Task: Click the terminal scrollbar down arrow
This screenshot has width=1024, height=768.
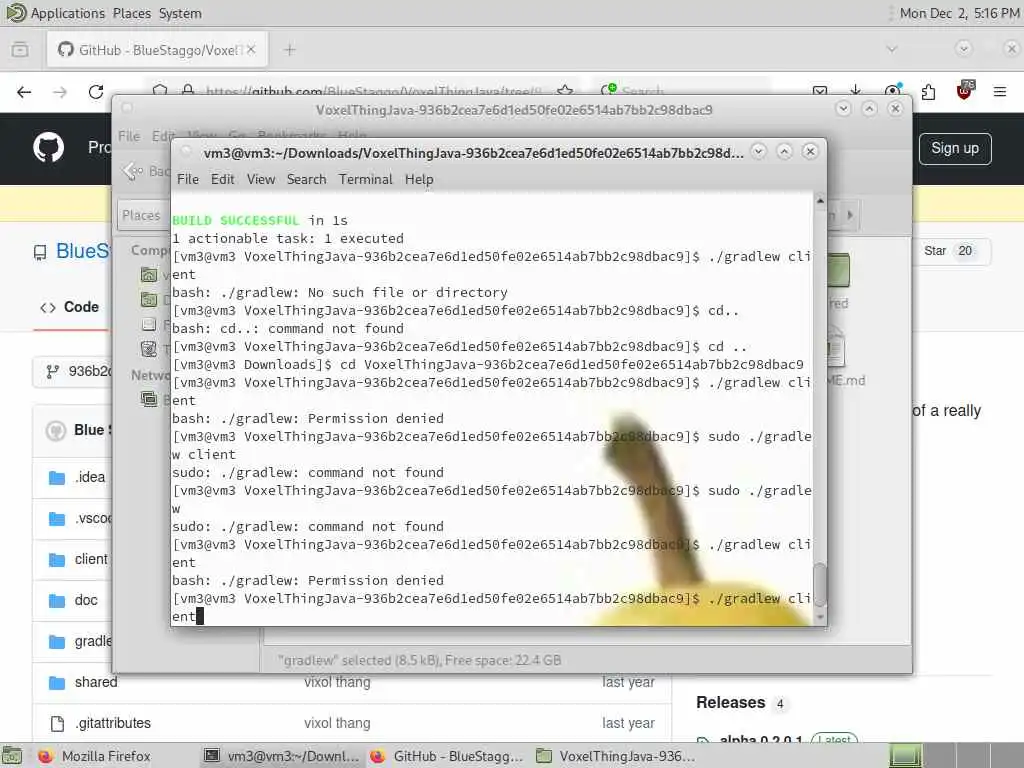Action: coord(820,617)
